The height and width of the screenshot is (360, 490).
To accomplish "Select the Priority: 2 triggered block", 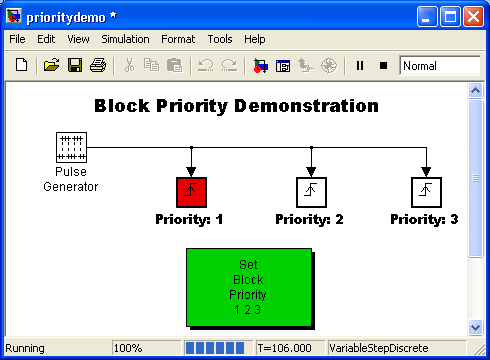I will [x=311, y=192].
